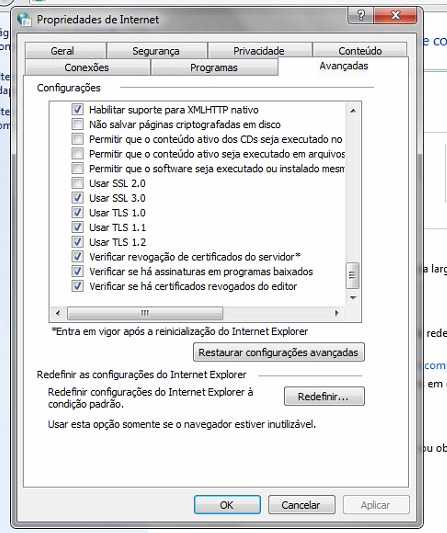Switch to the Segurança tab
This screenshot has width=447, height=533.
point(156,51)
